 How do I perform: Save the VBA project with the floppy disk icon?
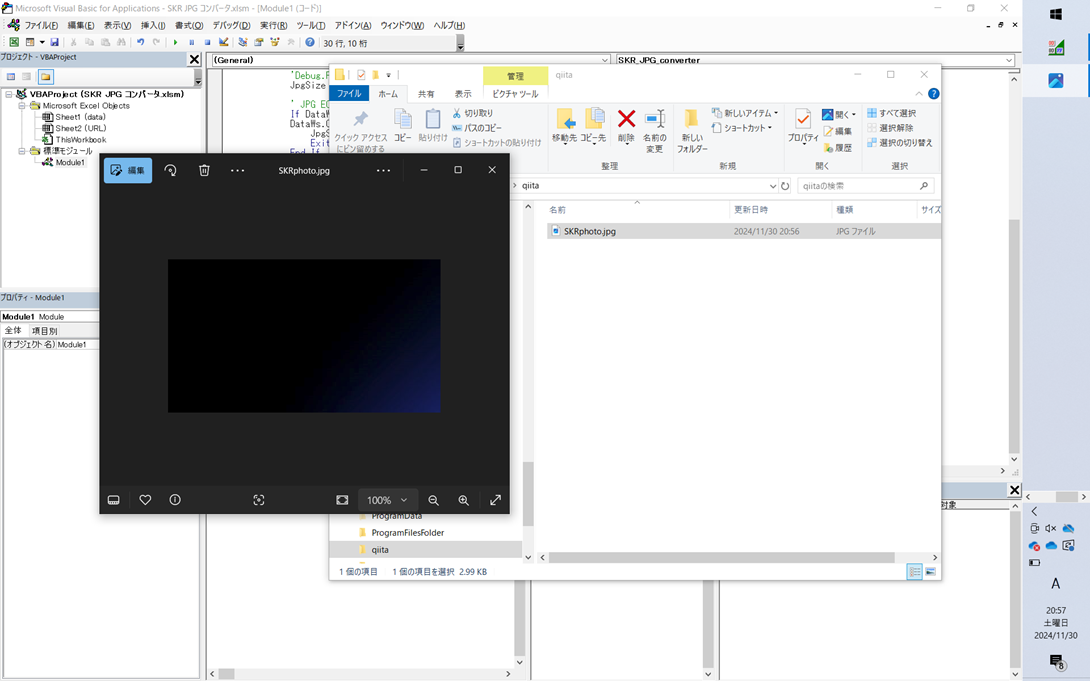tap(54, 42)
